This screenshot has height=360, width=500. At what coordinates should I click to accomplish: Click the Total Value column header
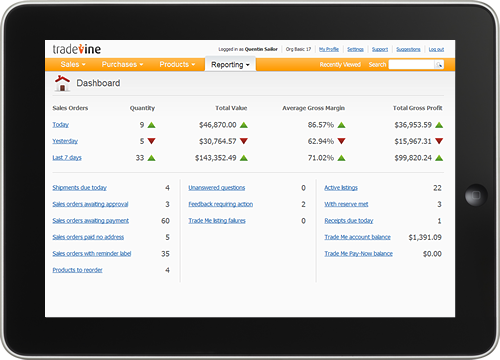231,108
